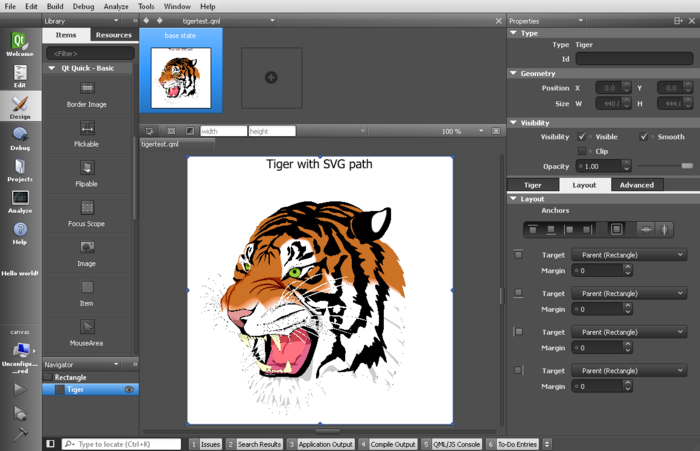This screenshot has height=451, width=700.
Task: Click the Analyze mode icon
Action: pyautogui.click(x=19, y=202)
